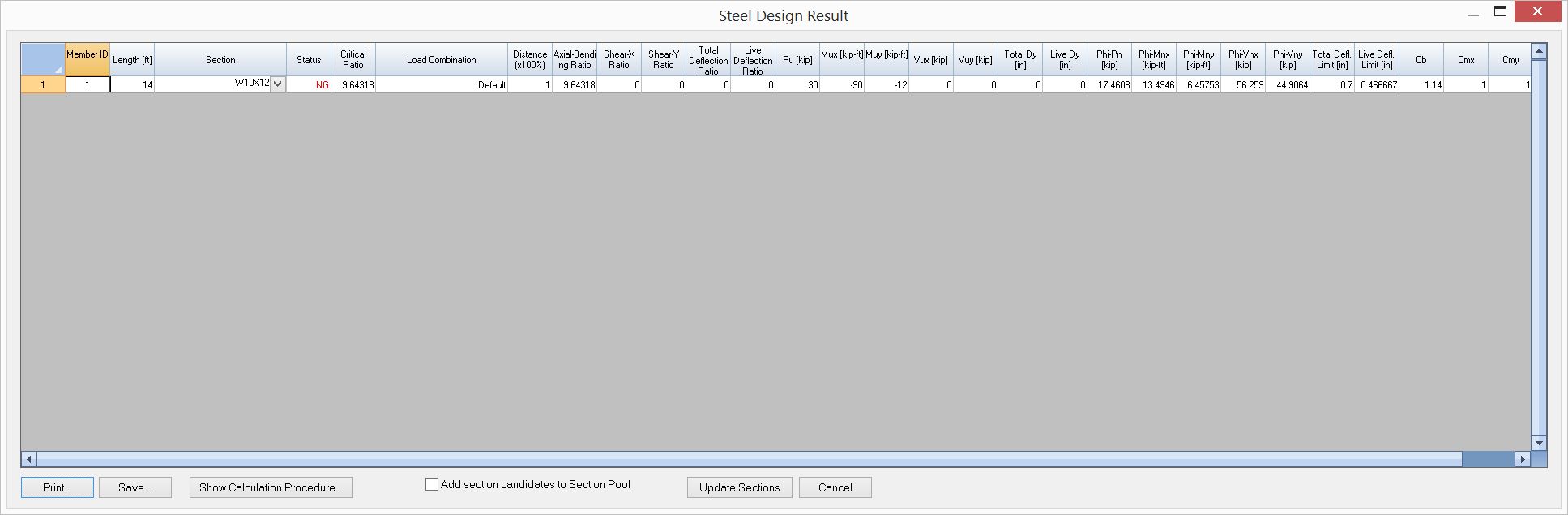Maximize the Steel Design Result window
This screenshot has height=515, width=1568.
click(1501, 12)
